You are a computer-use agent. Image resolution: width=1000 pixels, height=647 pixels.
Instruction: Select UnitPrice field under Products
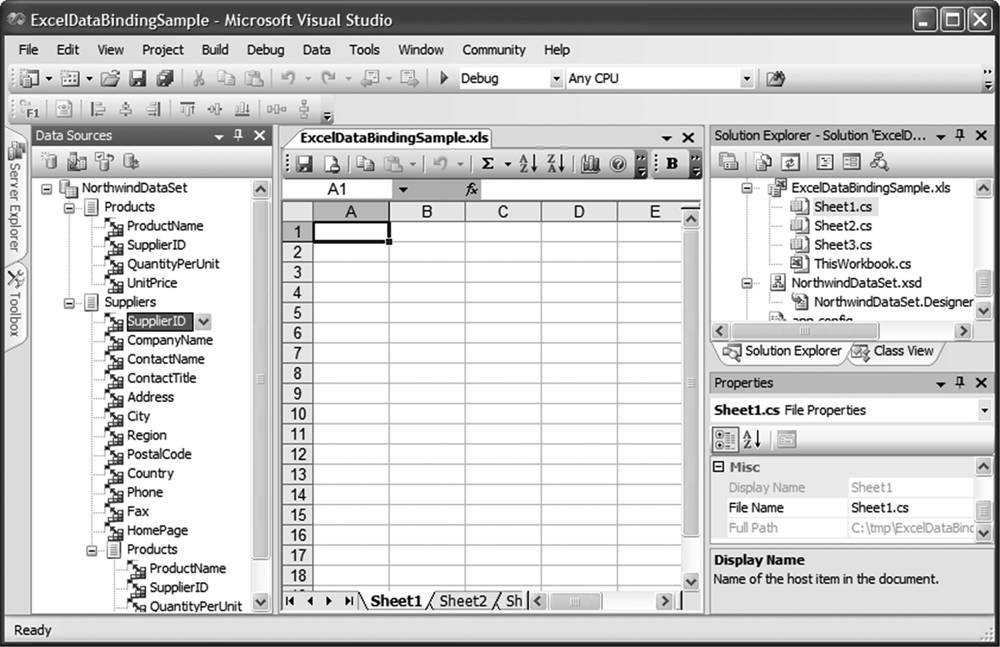click(152, 283)
